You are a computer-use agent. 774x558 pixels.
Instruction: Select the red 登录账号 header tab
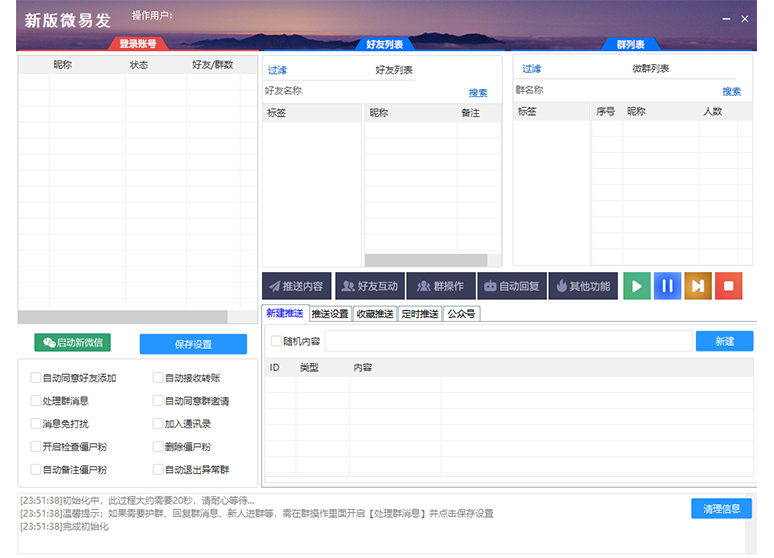(x=138, y=44)
